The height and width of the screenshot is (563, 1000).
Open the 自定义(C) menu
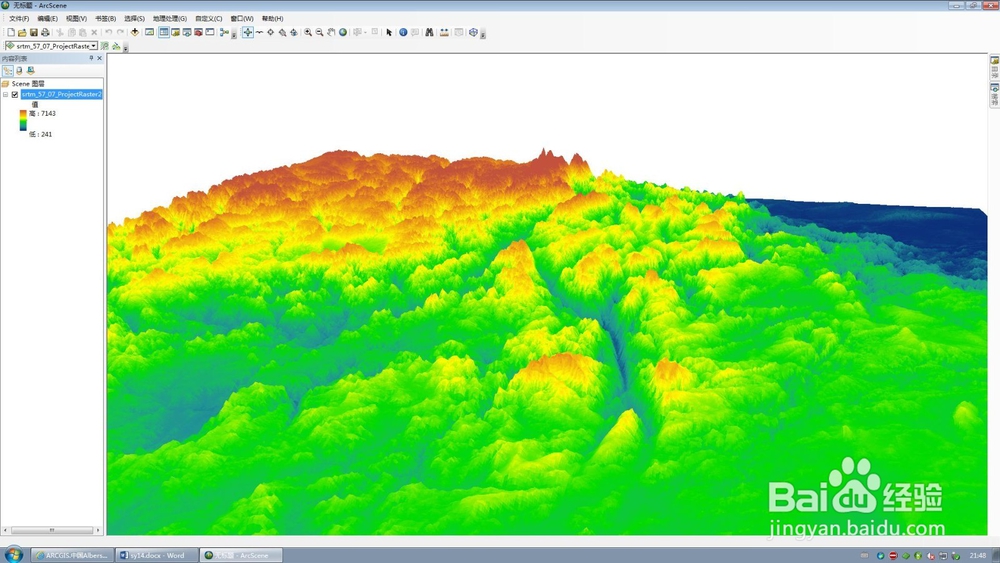click(209, 18)
